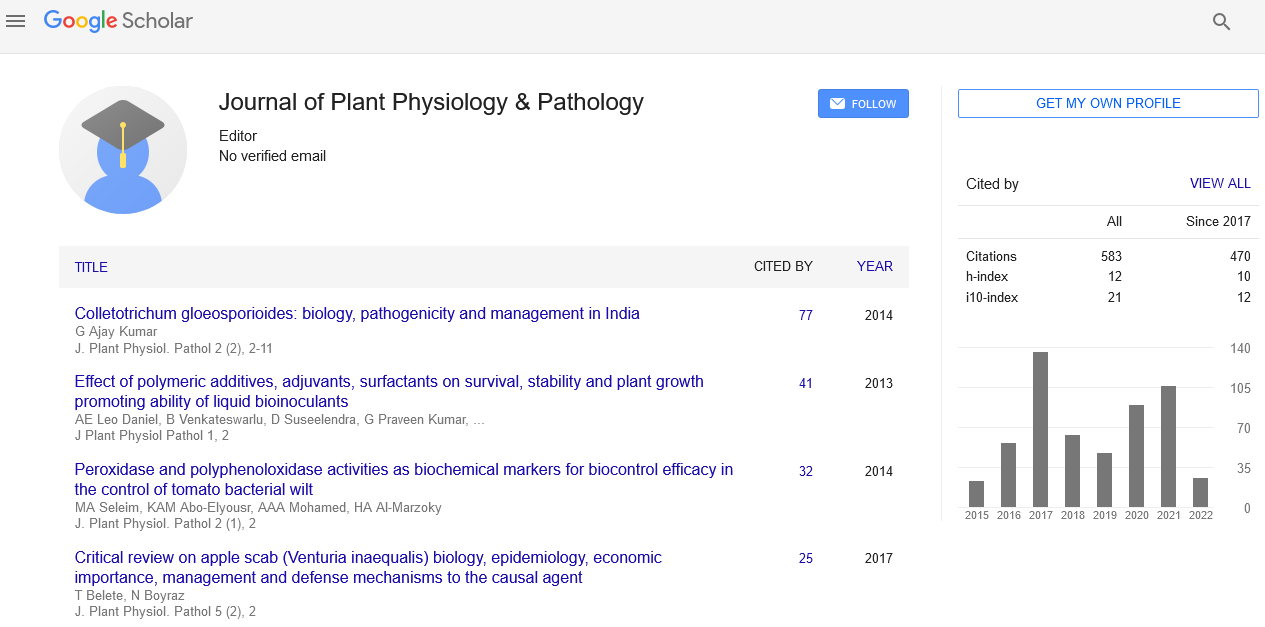Click 'J. Plant Physiol. Pathol 5 (2), 2' text

pos(165,612)
